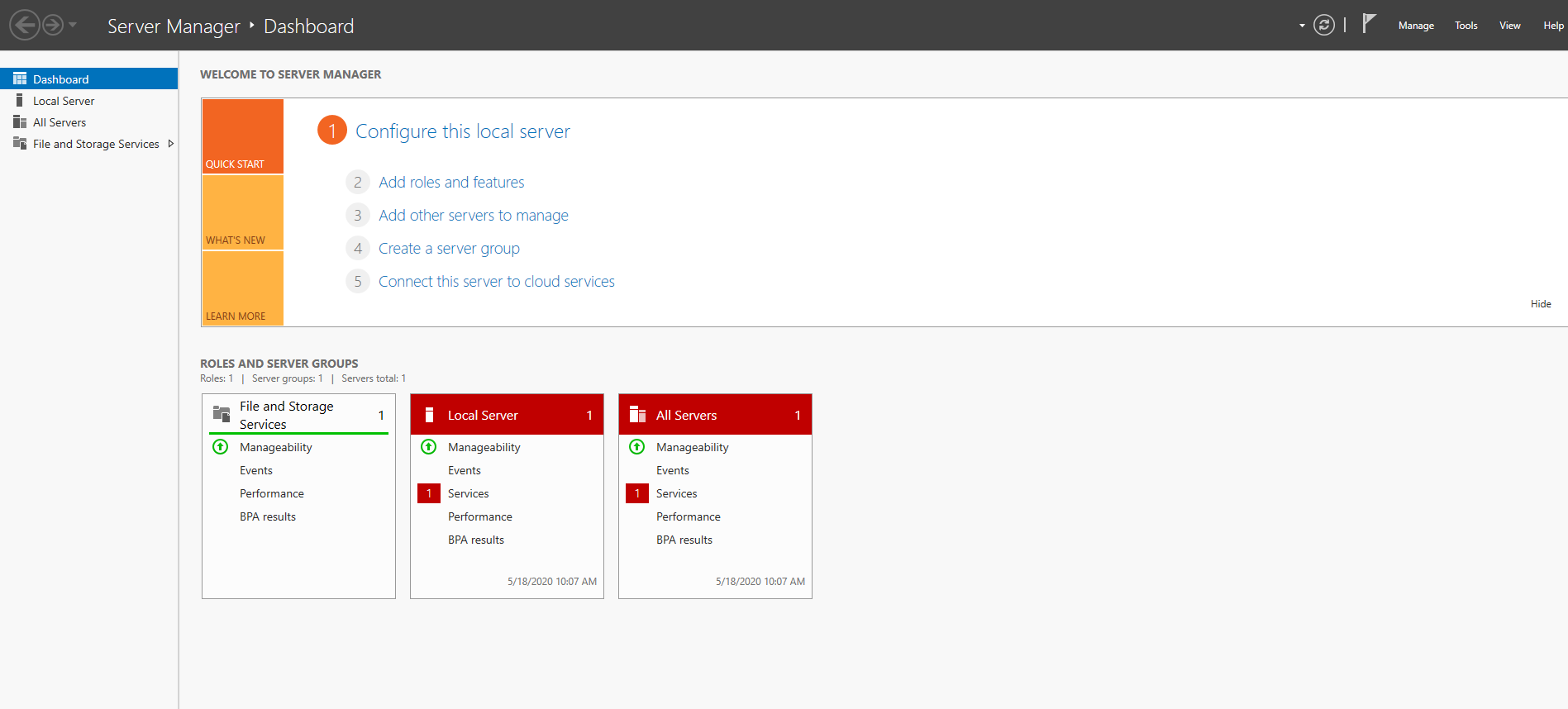Open the navigation history dropdown arrow
1568x709 pixels.
73,25
